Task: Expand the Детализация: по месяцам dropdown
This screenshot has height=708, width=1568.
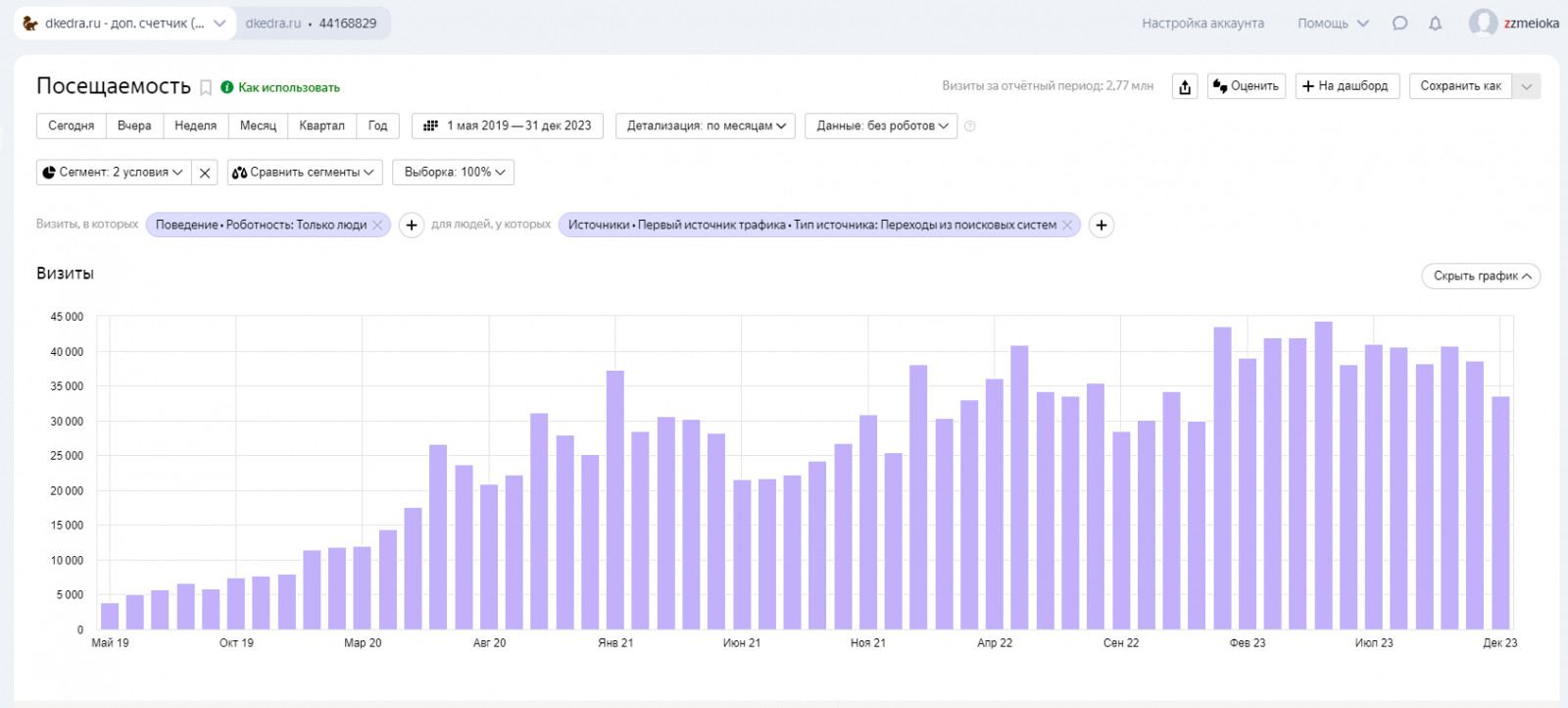Action: pos(706,126)
